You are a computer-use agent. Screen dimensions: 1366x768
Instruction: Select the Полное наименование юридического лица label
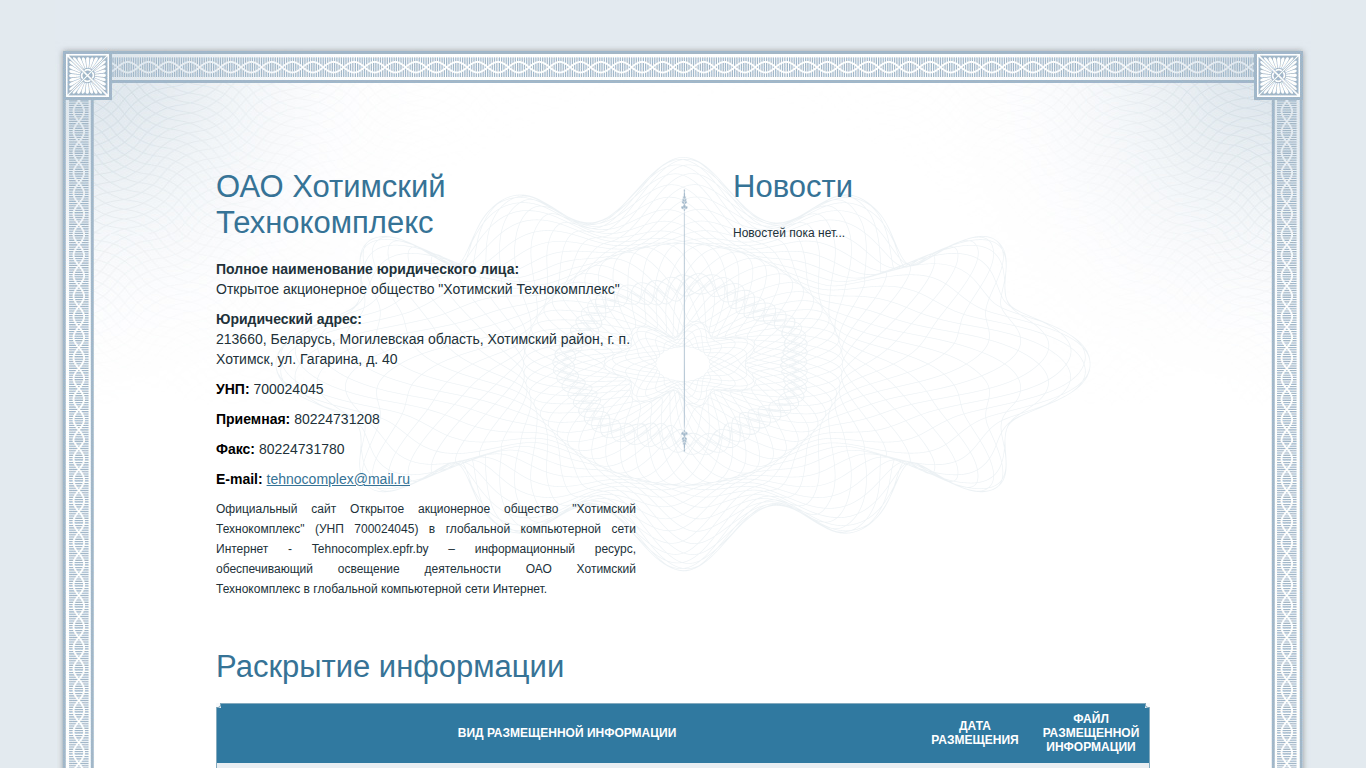[368, 269]
